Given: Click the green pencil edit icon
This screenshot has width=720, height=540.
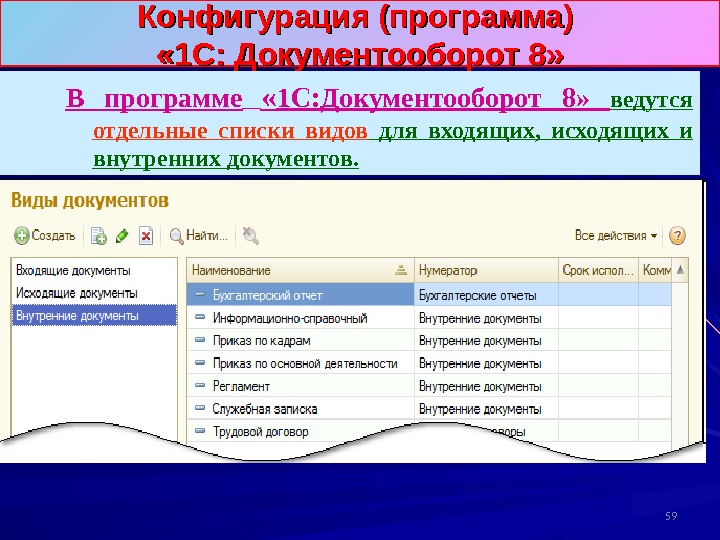Looking at the screenshot, I should click(x=122, y=236).
